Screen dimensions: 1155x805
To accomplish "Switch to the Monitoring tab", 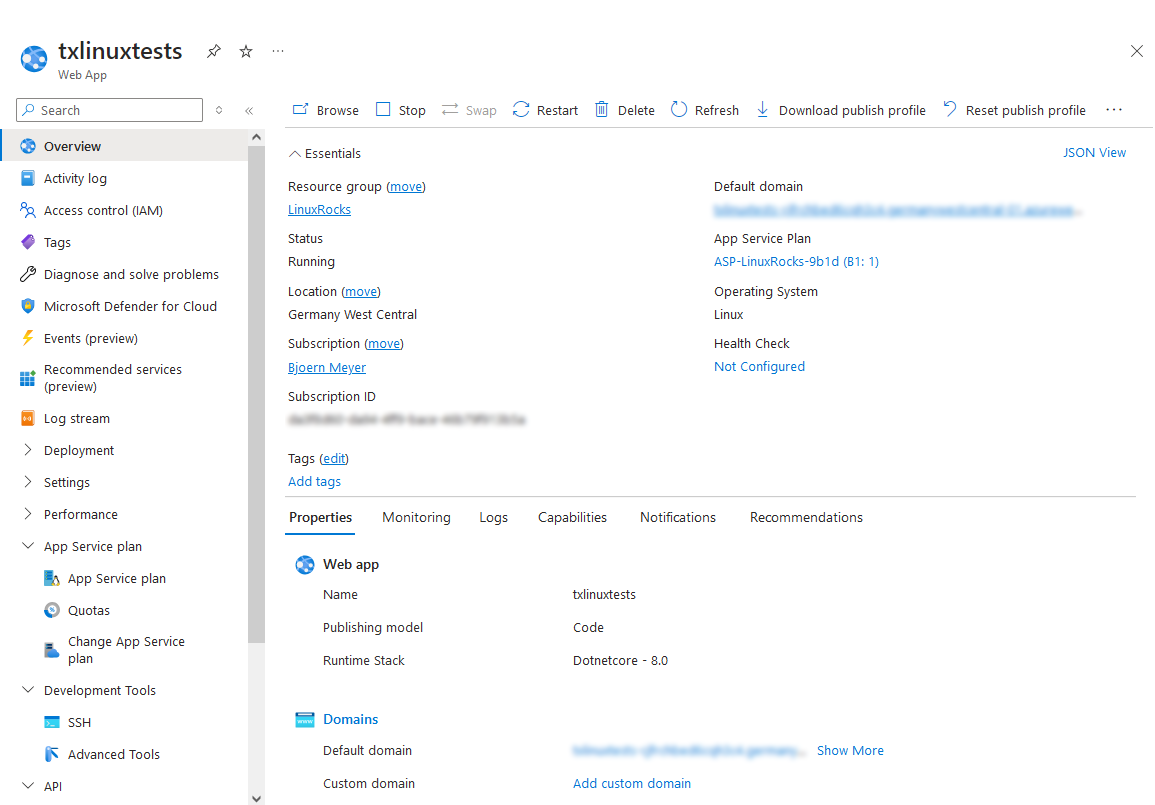I will click(x=416, y=517).
